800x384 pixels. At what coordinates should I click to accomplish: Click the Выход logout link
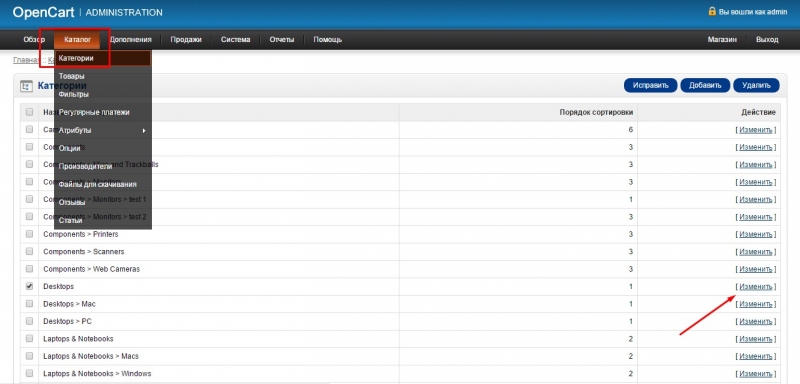[x=767, y=39]
